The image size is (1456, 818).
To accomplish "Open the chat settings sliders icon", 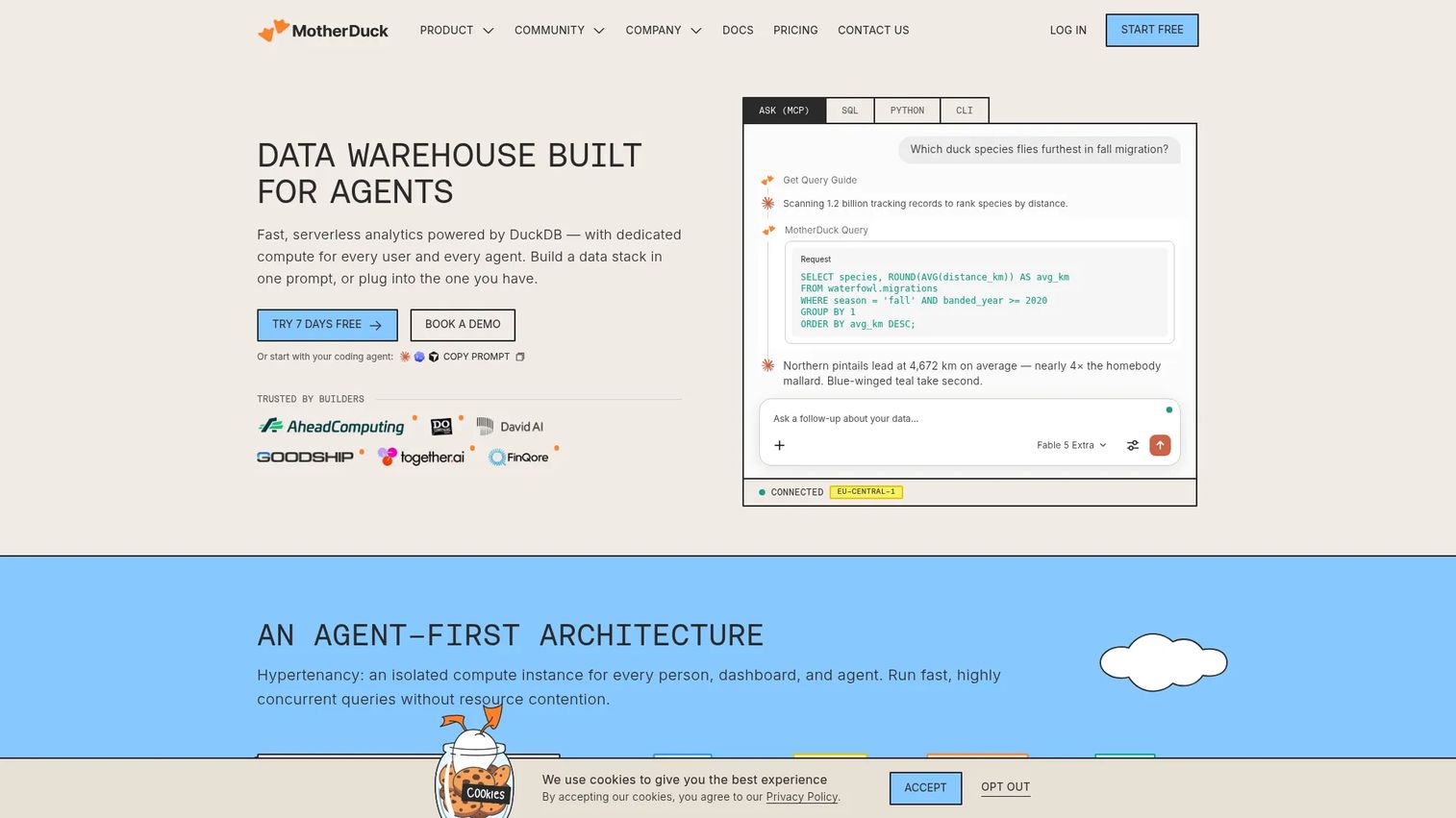I will tap(1133, 445).
